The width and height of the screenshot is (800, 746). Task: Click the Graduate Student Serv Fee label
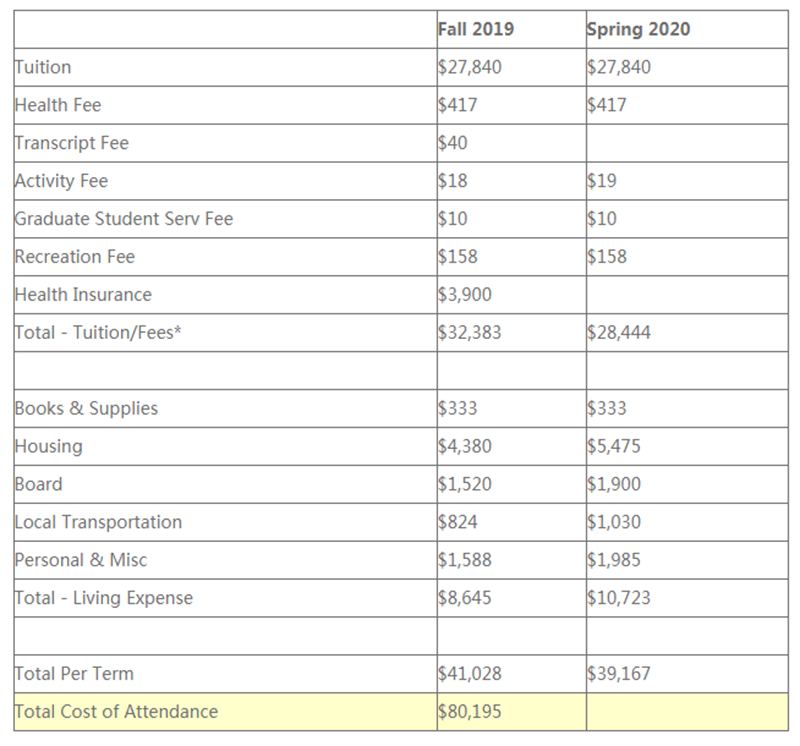tap(124, 219)
